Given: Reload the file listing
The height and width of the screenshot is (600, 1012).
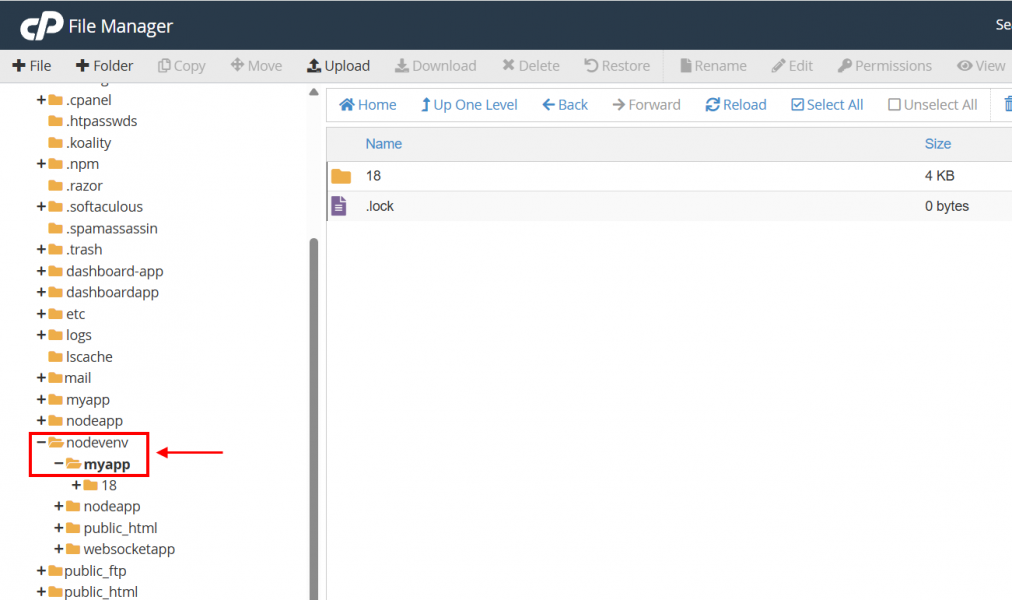Looking at the screenshot, I should tap(736, 105).
